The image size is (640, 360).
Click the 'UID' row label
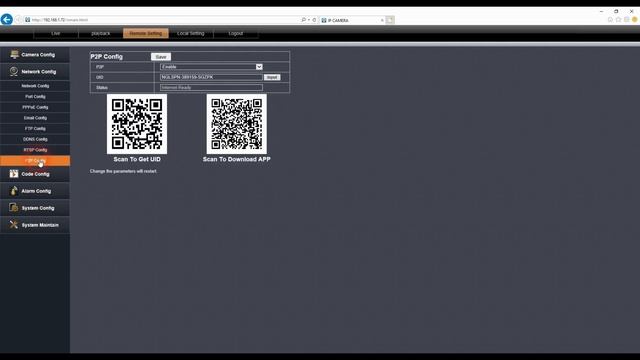pos(100,77)
